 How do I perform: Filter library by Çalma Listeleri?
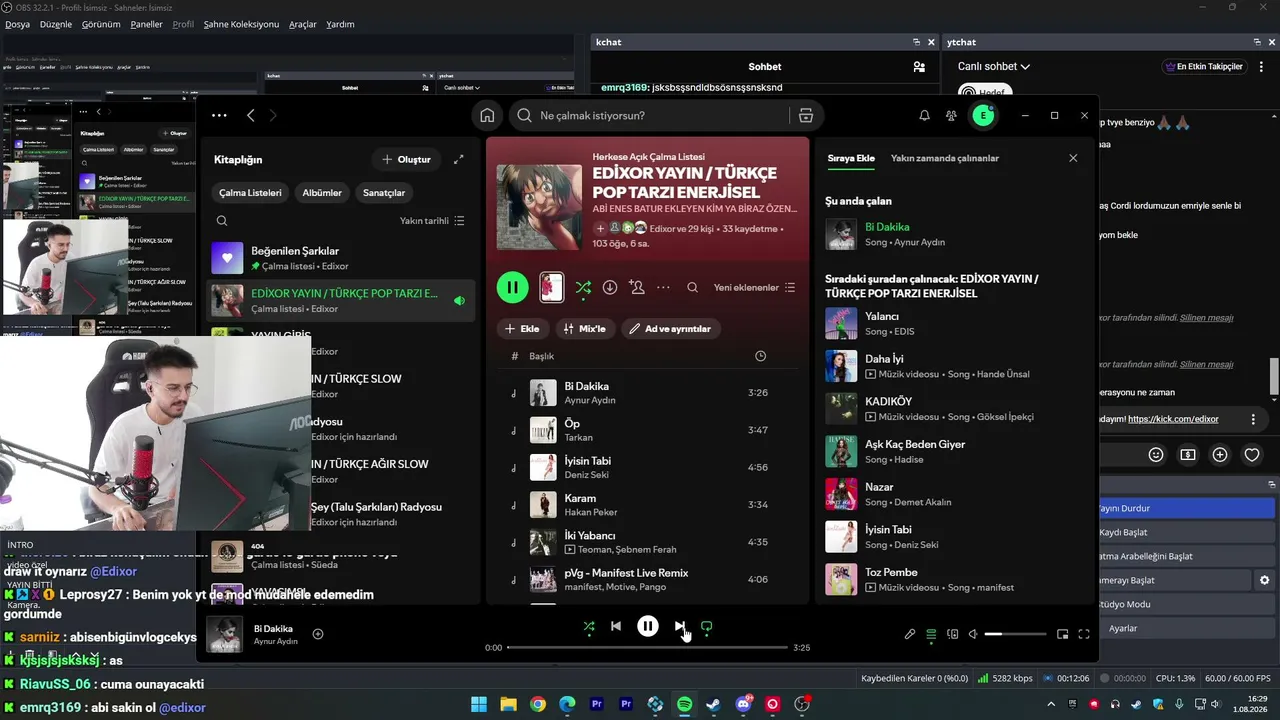click(250, 193)
